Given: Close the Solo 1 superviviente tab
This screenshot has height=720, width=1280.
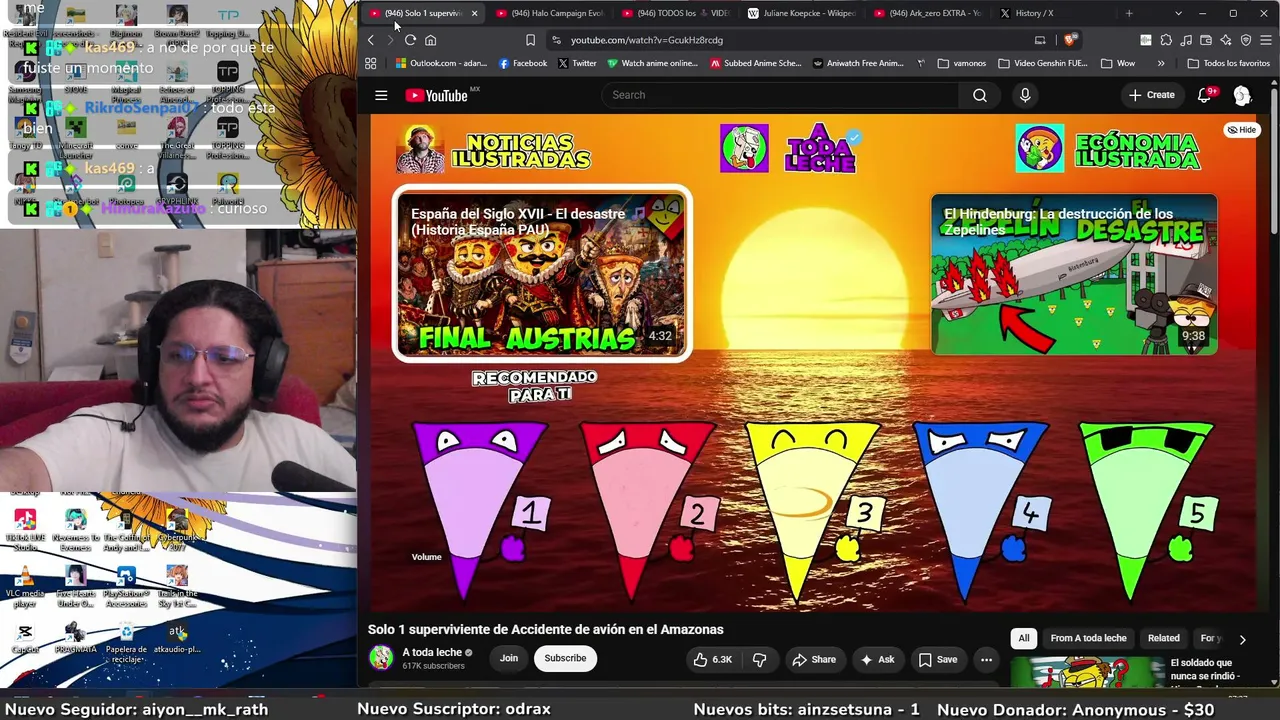Looking at the screenshot, I should [x=474, y=13].
